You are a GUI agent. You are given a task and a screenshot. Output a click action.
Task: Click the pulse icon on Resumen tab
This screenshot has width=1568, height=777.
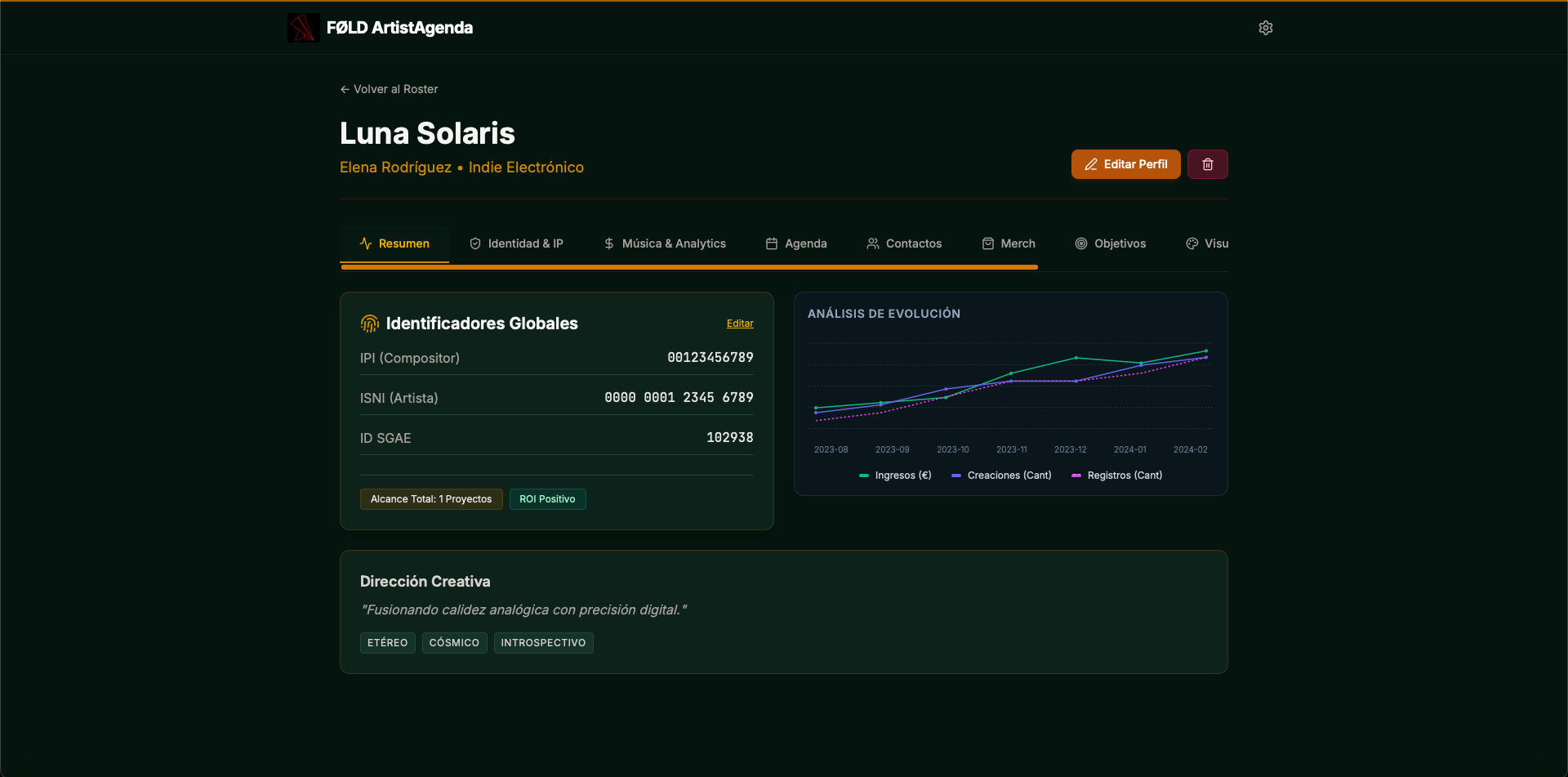(x=366, y=243)
